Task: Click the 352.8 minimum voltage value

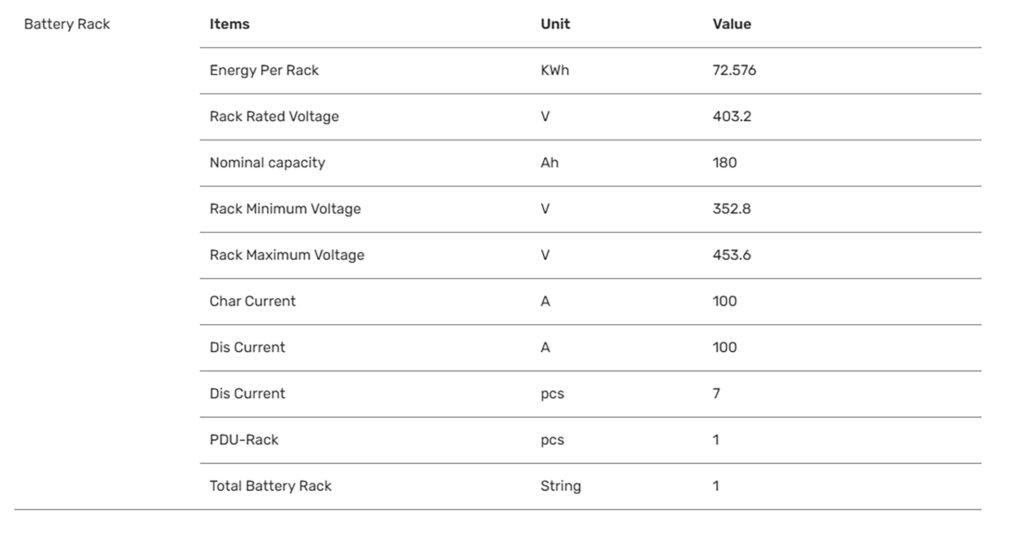Action: (x=732, y=209)
